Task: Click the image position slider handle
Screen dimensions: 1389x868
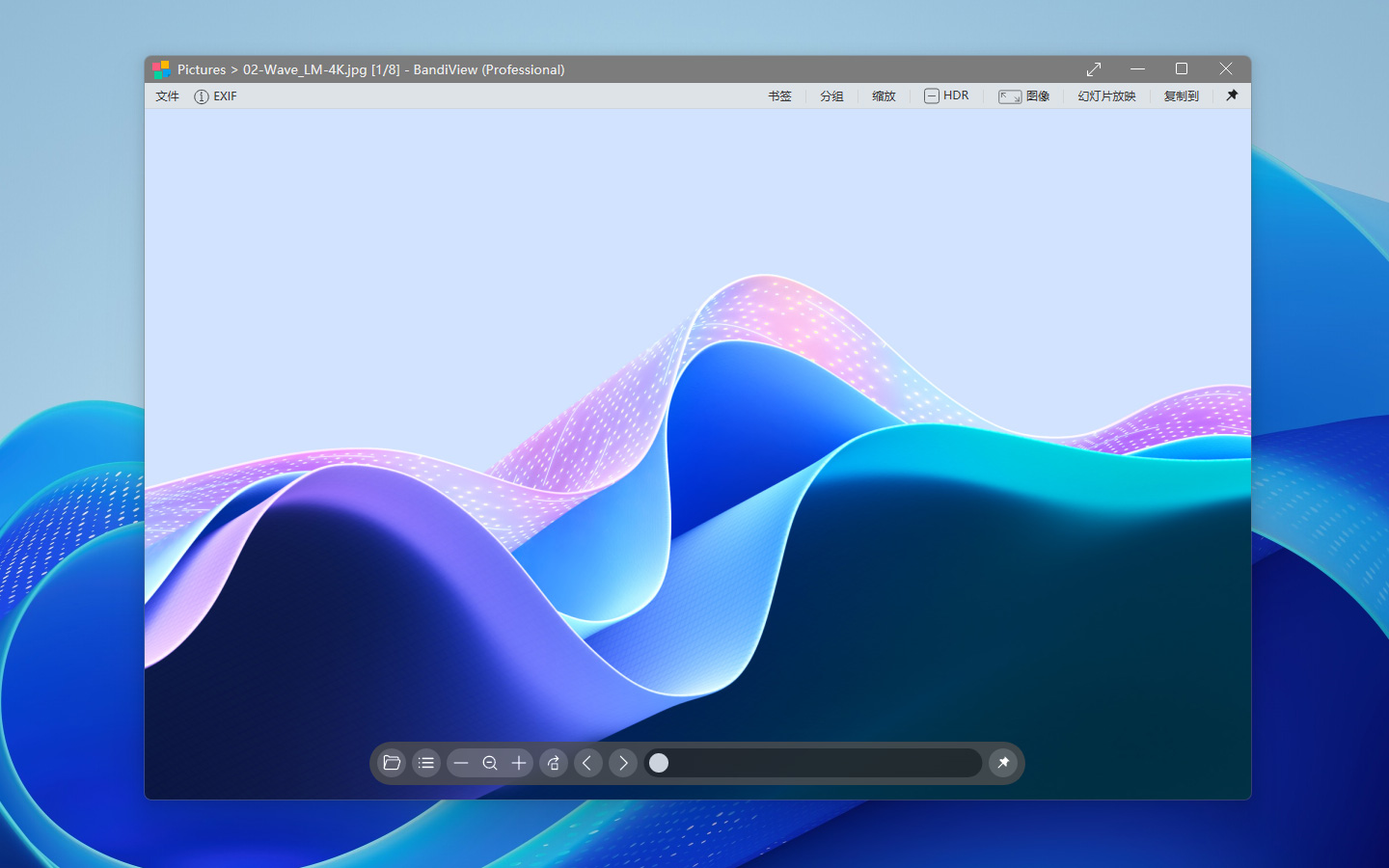Action: (659, 763)
